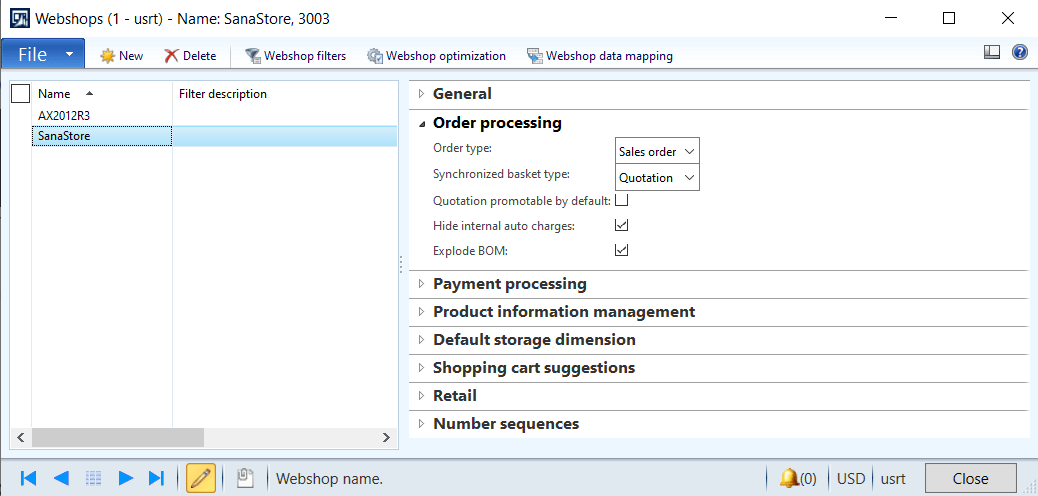Screen dimensions: 1038x496
Task: Go to the first record arrow
Action: (28, 478)
